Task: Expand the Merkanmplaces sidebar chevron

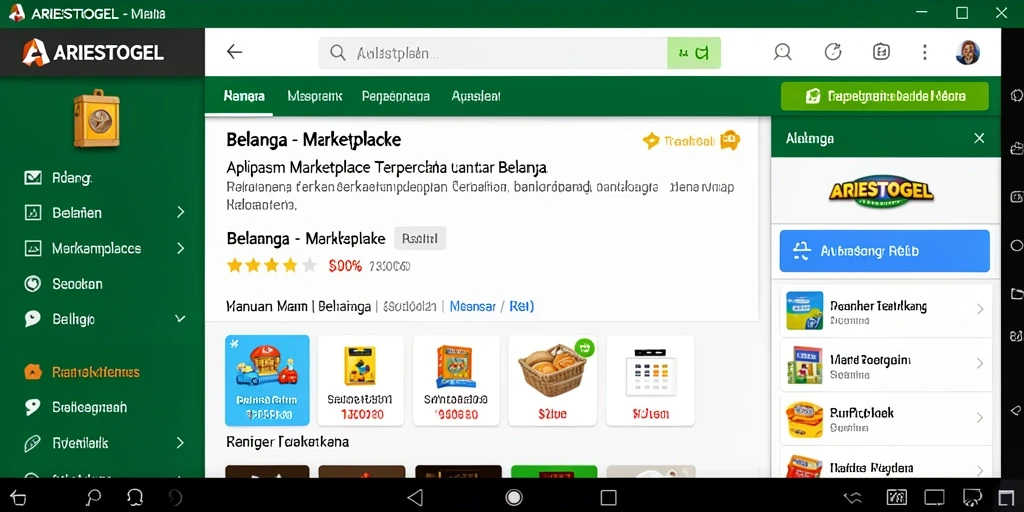Action: pyautogui.click(x=181, y=248)
